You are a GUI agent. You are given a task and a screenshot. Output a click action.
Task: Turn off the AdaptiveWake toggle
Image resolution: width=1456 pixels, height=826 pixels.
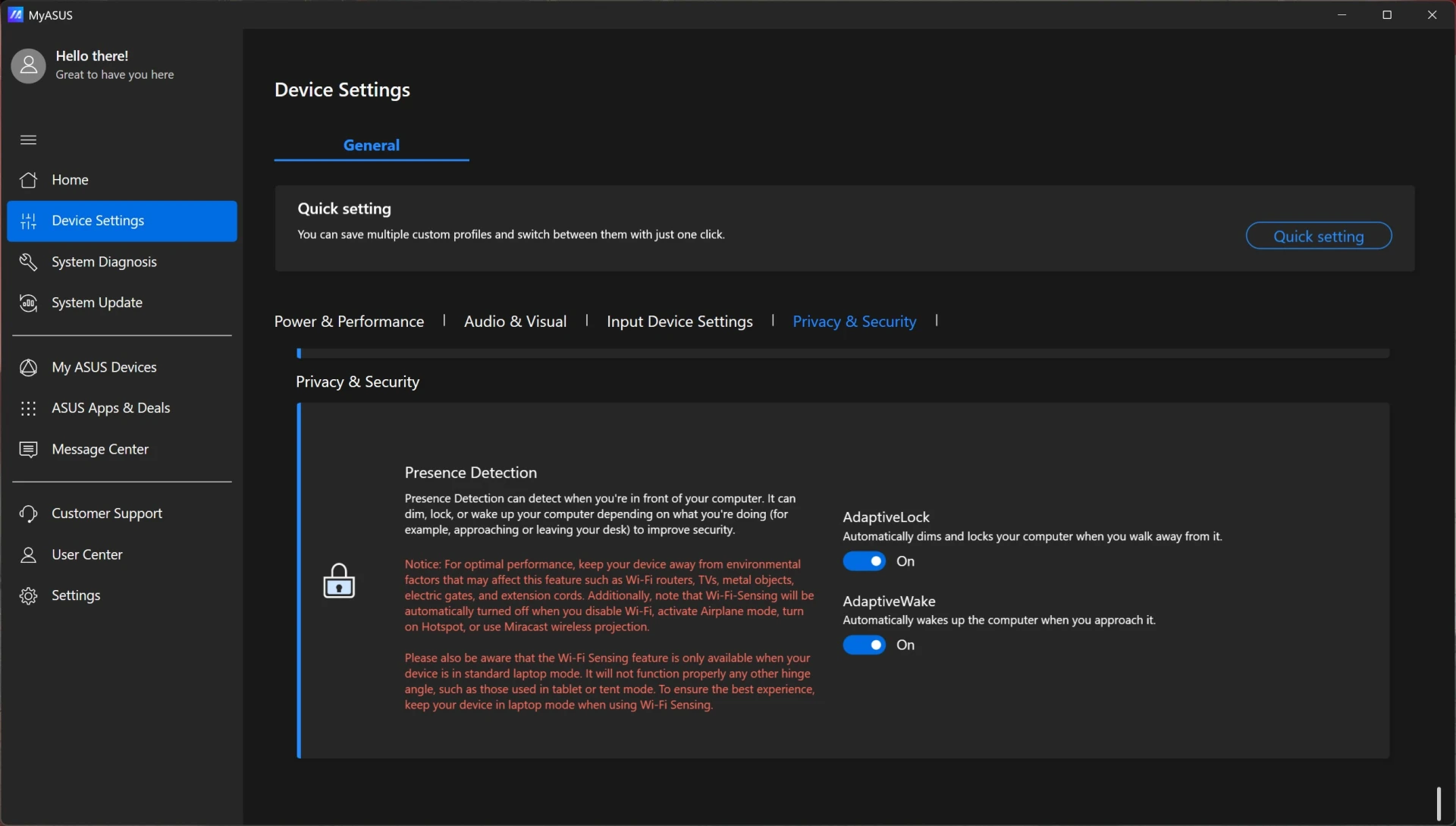click(x=864, y=645)
